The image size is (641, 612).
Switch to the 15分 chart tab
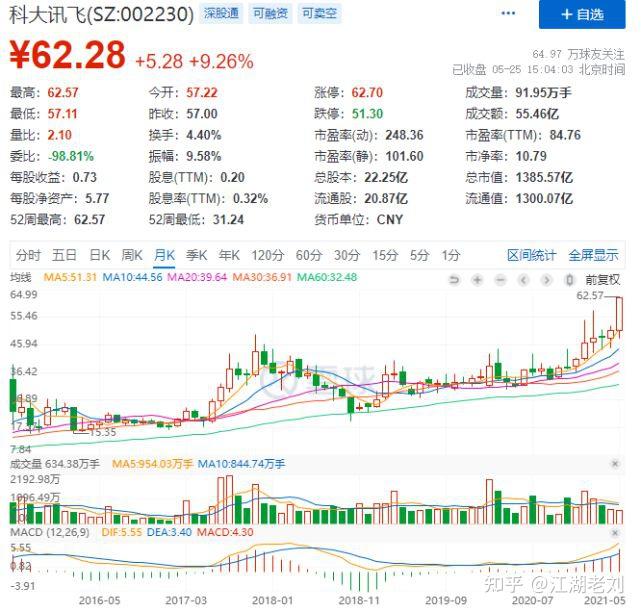(385, 256)
